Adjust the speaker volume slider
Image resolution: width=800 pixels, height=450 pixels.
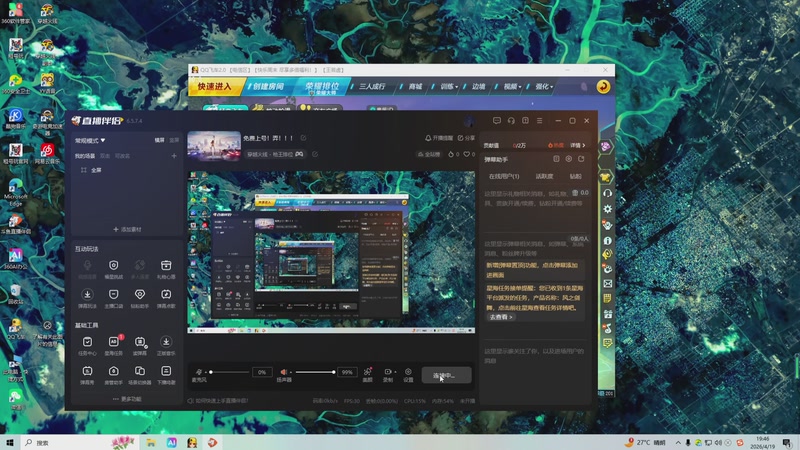click(x=315, y=372)
